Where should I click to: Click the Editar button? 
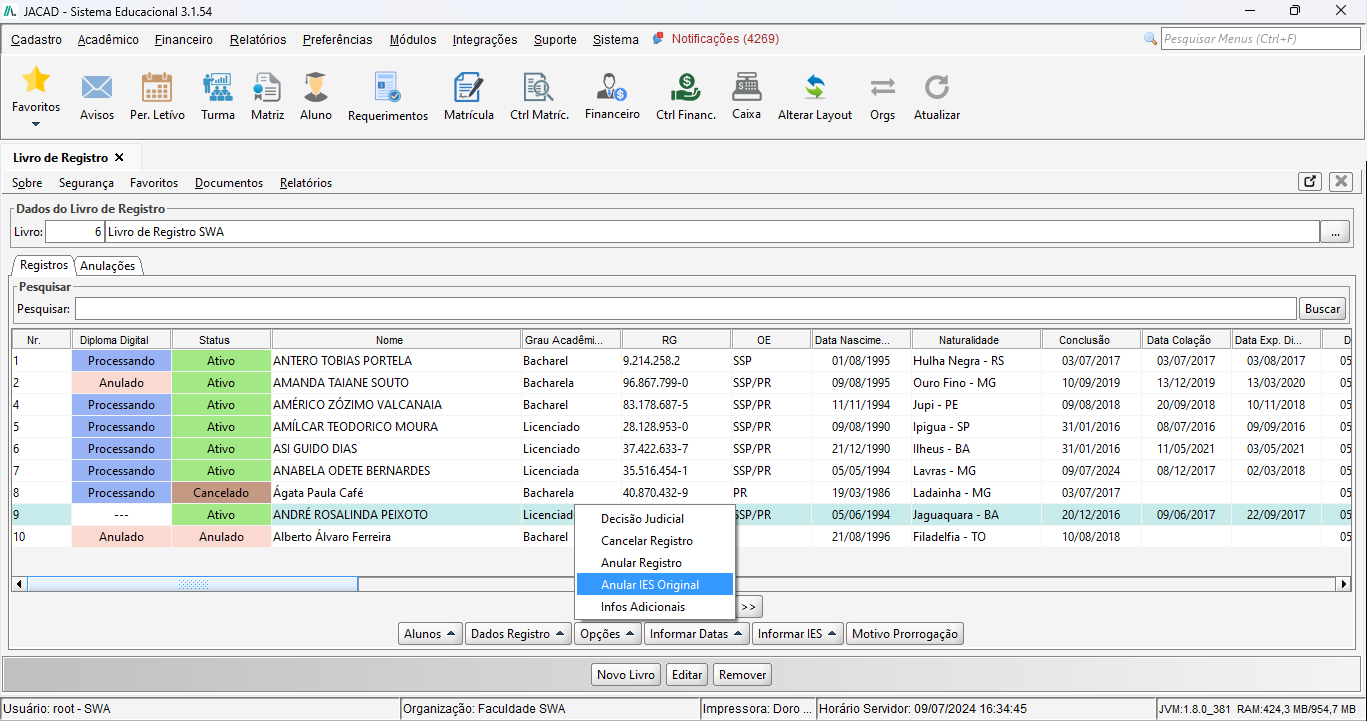coord(687,675)
